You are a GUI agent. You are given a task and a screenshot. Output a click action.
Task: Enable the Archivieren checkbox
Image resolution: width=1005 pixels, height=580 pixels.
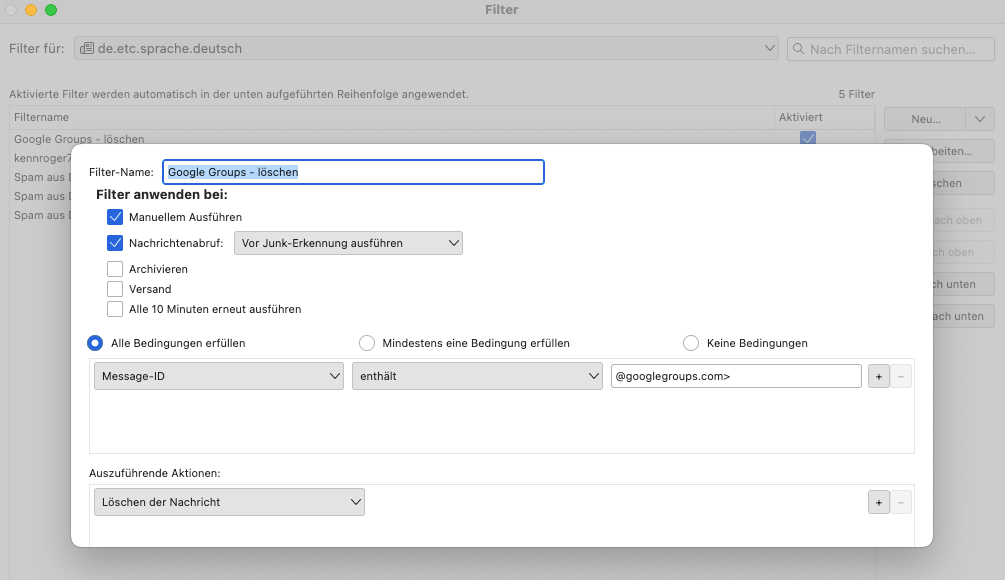(115, 269)
